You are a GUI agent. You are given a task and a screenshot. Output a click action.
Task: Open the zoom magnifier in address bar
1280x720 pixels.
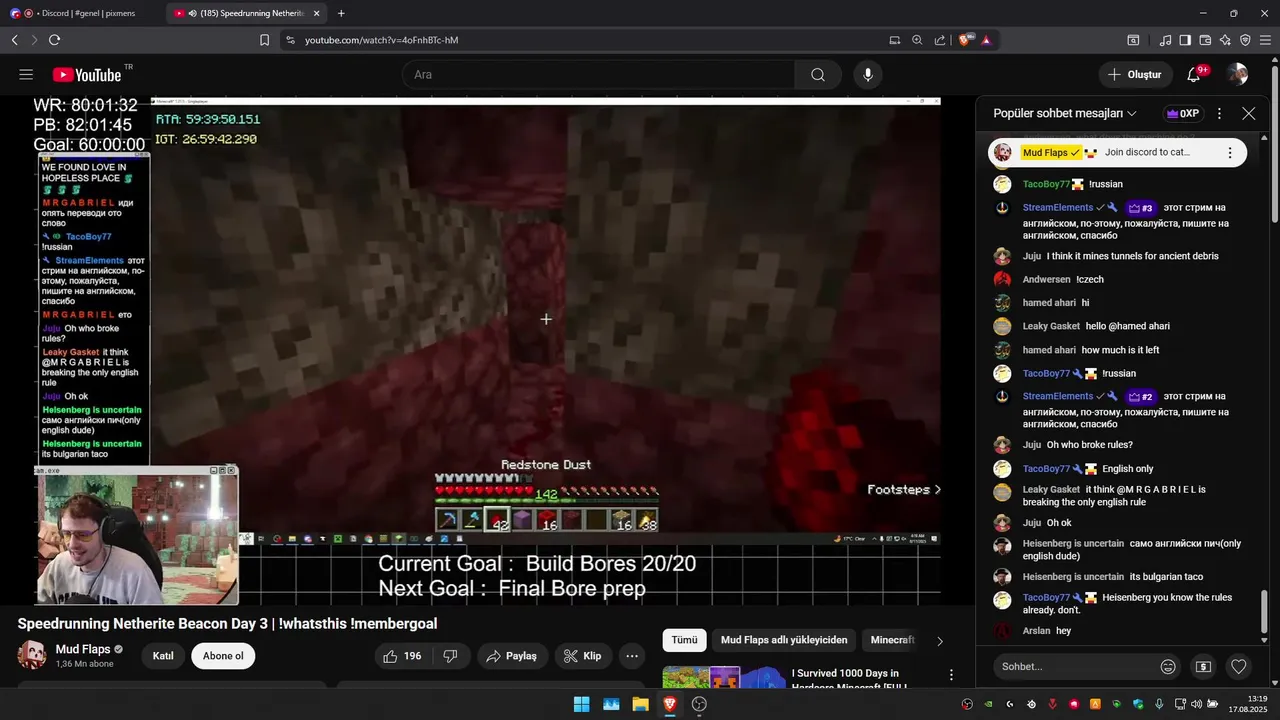917,40
